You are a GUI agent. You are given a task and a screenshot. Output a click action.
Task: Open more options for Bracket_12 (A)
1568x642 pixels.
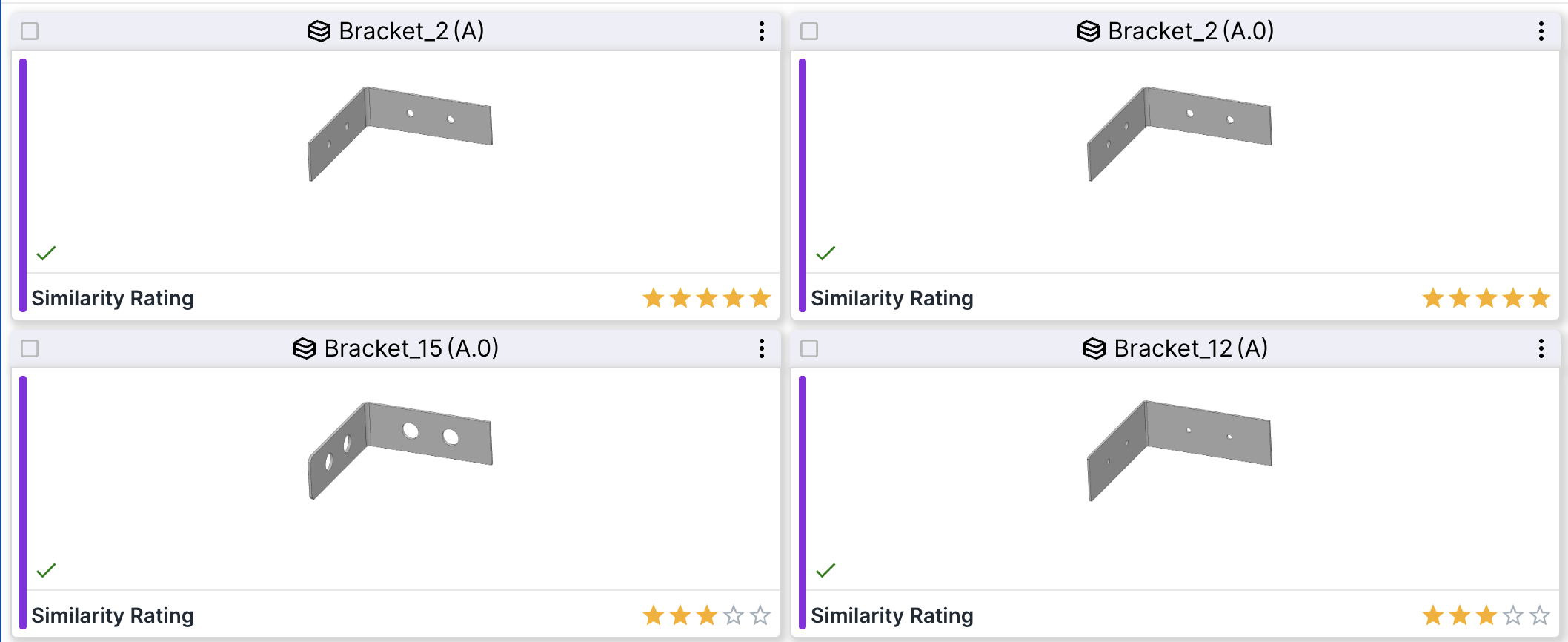[1541, 348]
